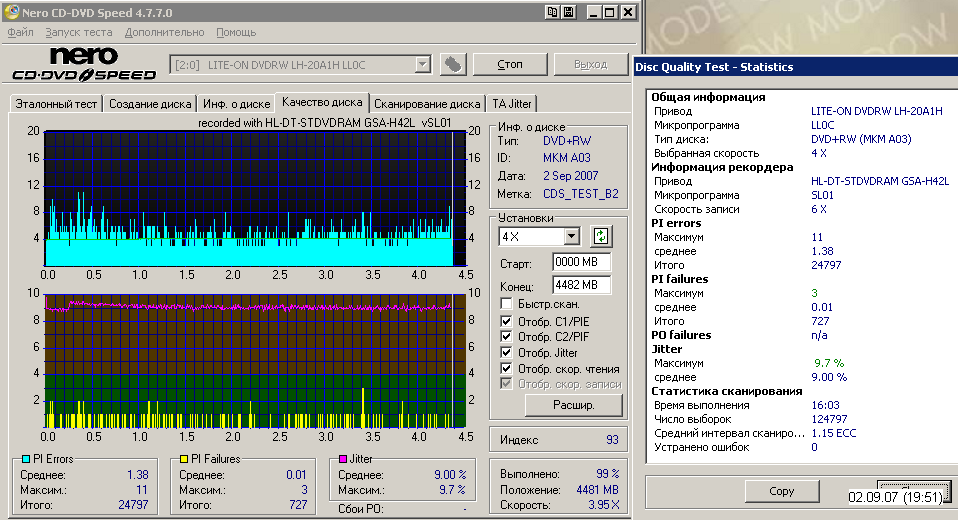The image size is (958, 520).
Task: Click the Nero app icon in title bar
Action: pos(12,12)
